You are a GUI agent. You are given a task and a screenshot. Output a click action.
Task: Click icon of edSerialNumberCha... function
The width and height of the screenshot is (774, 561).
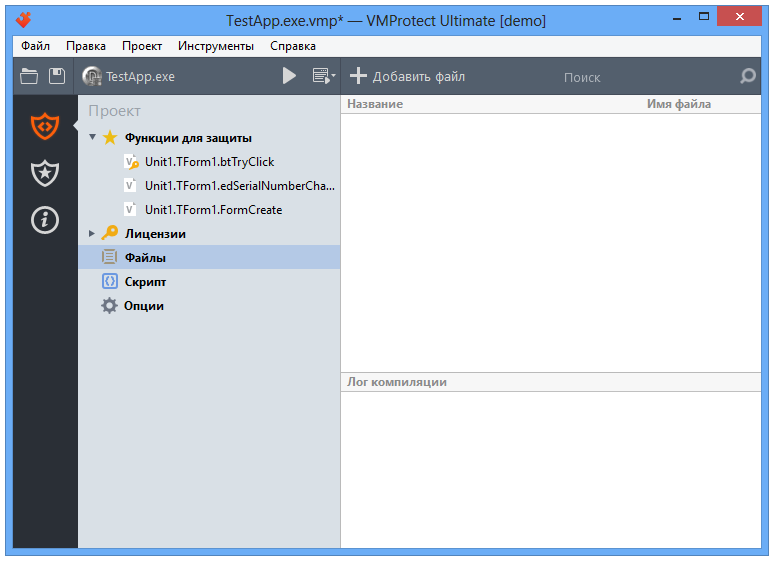click(x=130, y=186)
